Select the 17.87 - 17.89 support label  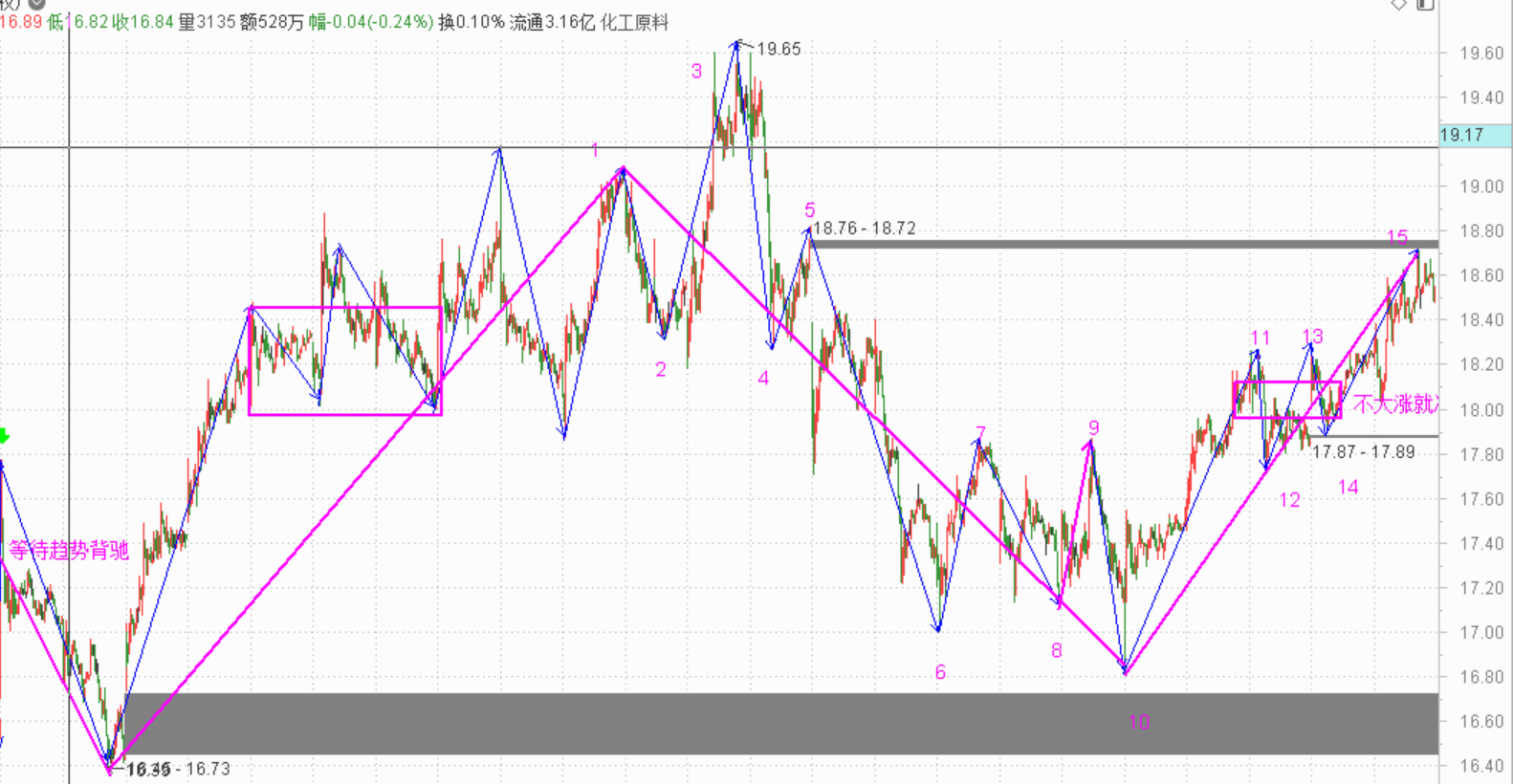pos(1363,452)
